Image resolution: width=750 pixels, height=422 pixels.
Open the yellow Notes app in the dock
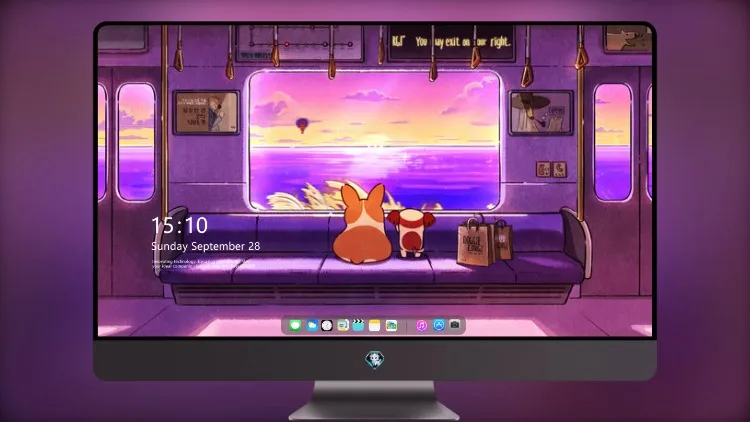[x=375, y=326]
